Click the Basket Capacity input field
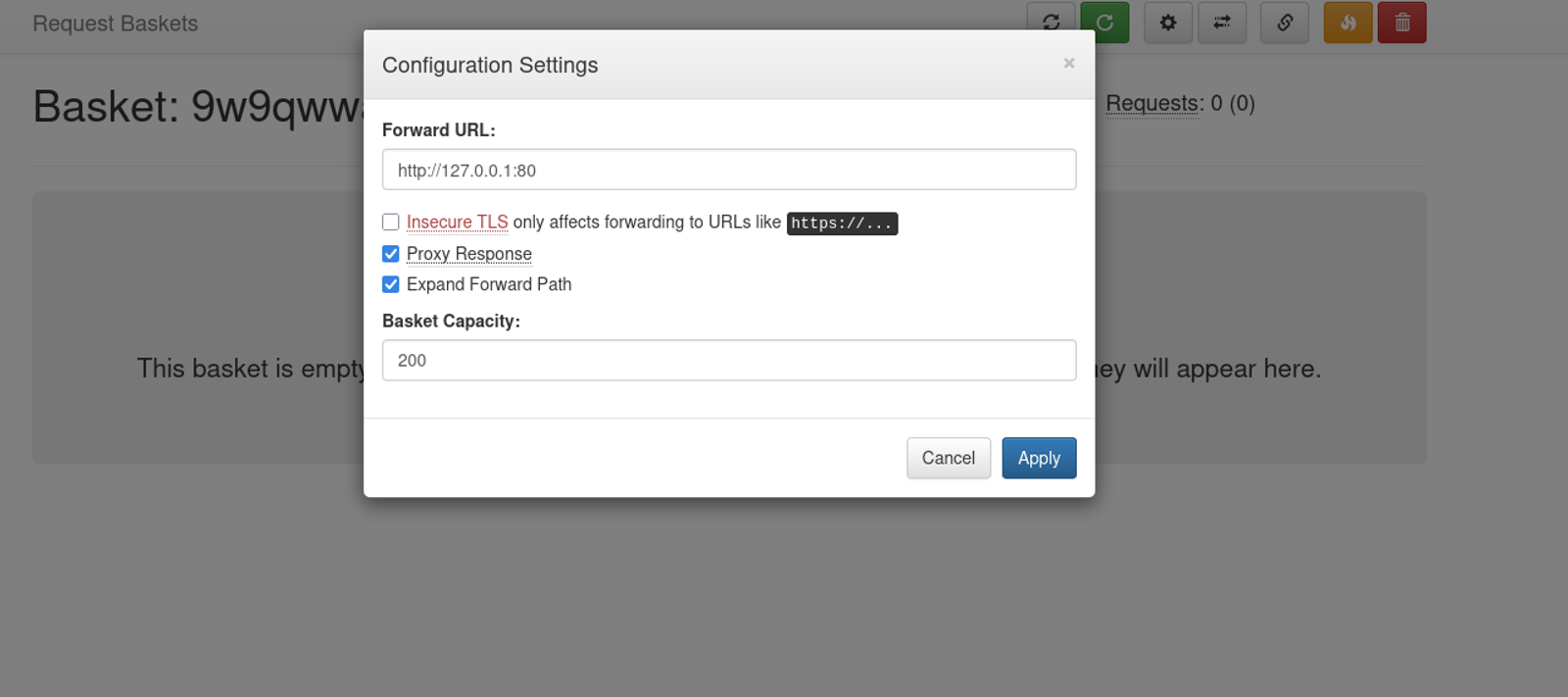Screen dimensions: 1568x697 729,360
